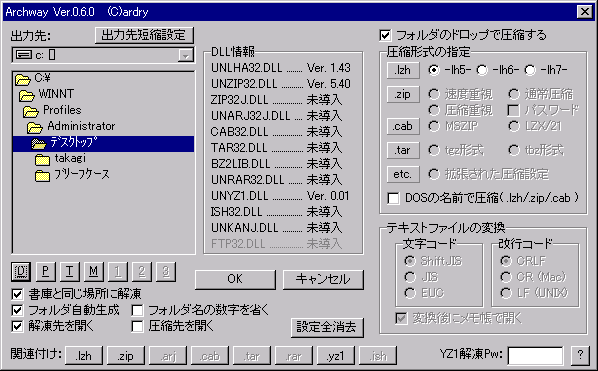The height and width of the screenshot is (371, 598).
Task: Click the .cab format button
Action: [403, 126]
